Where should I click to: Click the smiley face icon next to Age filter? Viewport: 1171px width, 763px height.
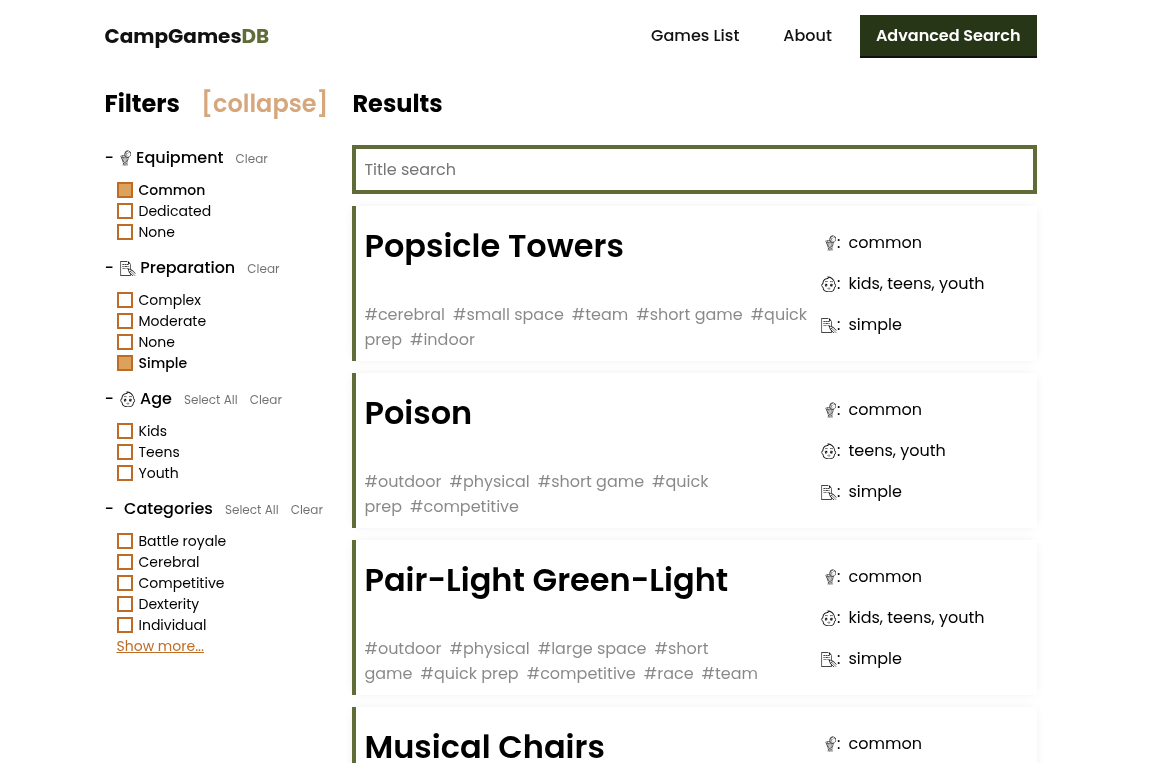[x=128, y=399]
